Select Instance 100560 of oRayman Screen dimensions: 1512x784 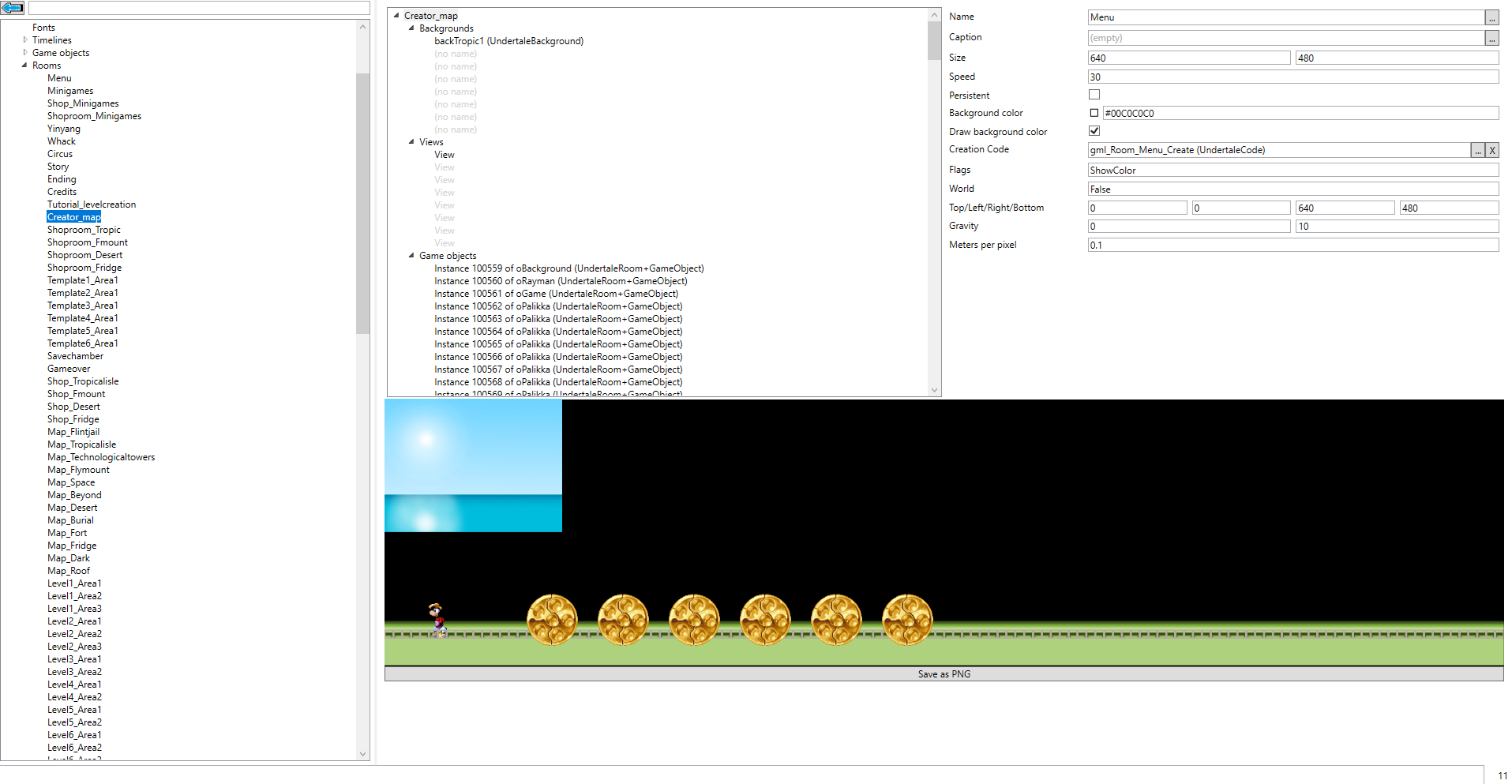pos(561,281)
